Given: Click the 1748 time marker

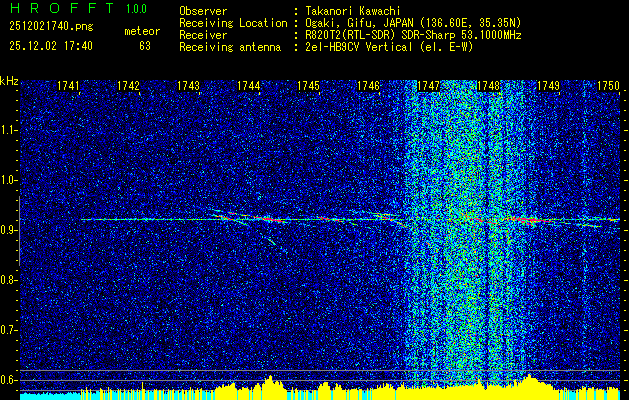Looking at the screenshot, I should click(488, 85).
